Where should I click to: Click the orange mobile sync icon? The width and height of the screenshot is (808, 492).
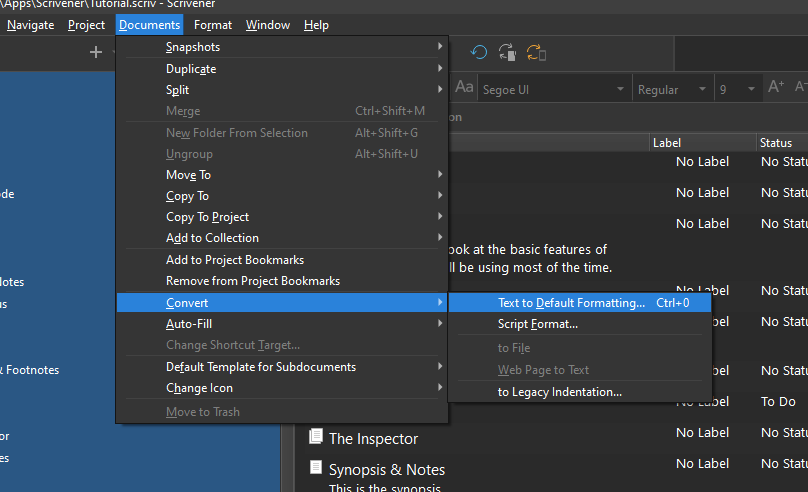(536, 53)
